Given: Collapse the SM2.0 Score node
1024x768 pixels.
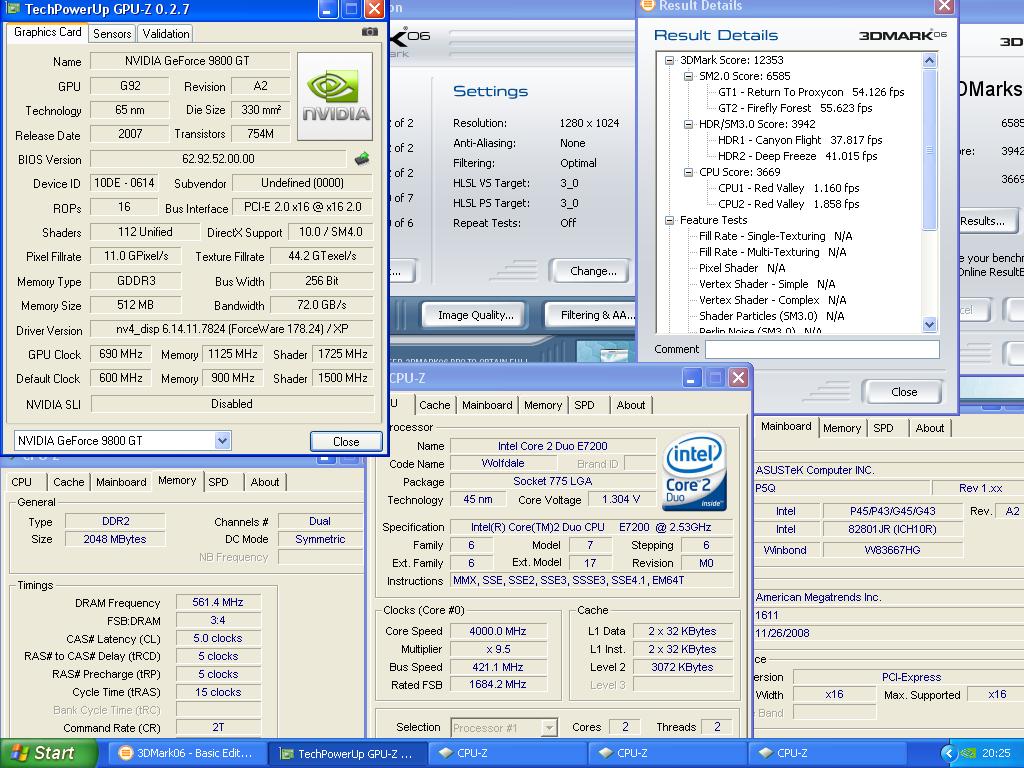Looking at the screenshot, I should [x=688, y=76].
